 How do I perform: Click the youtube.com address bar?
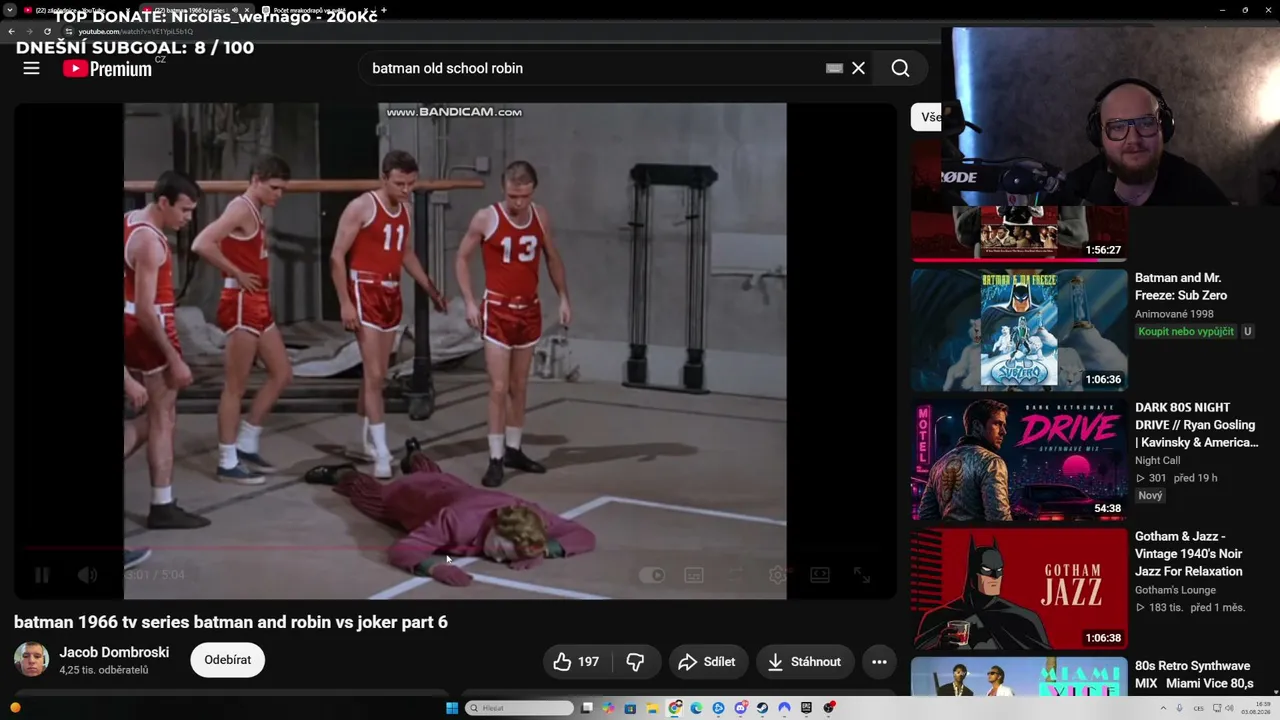pyautogui.click(x=136, y=31)
